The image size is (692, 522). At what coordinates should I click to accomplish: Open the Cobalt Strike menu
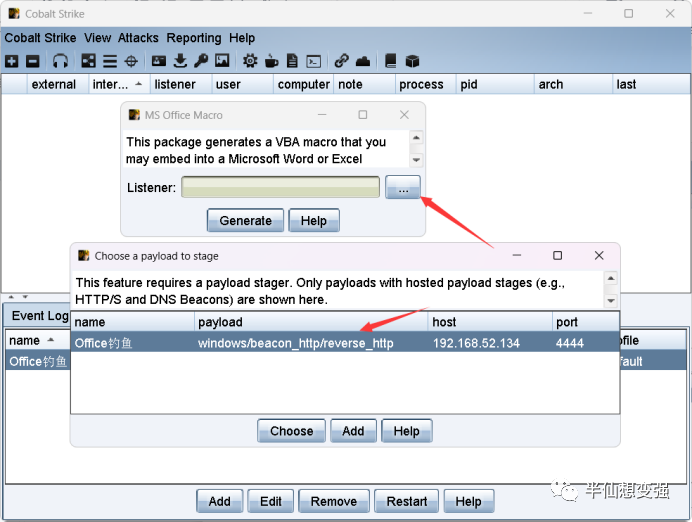tap(40, 38)
